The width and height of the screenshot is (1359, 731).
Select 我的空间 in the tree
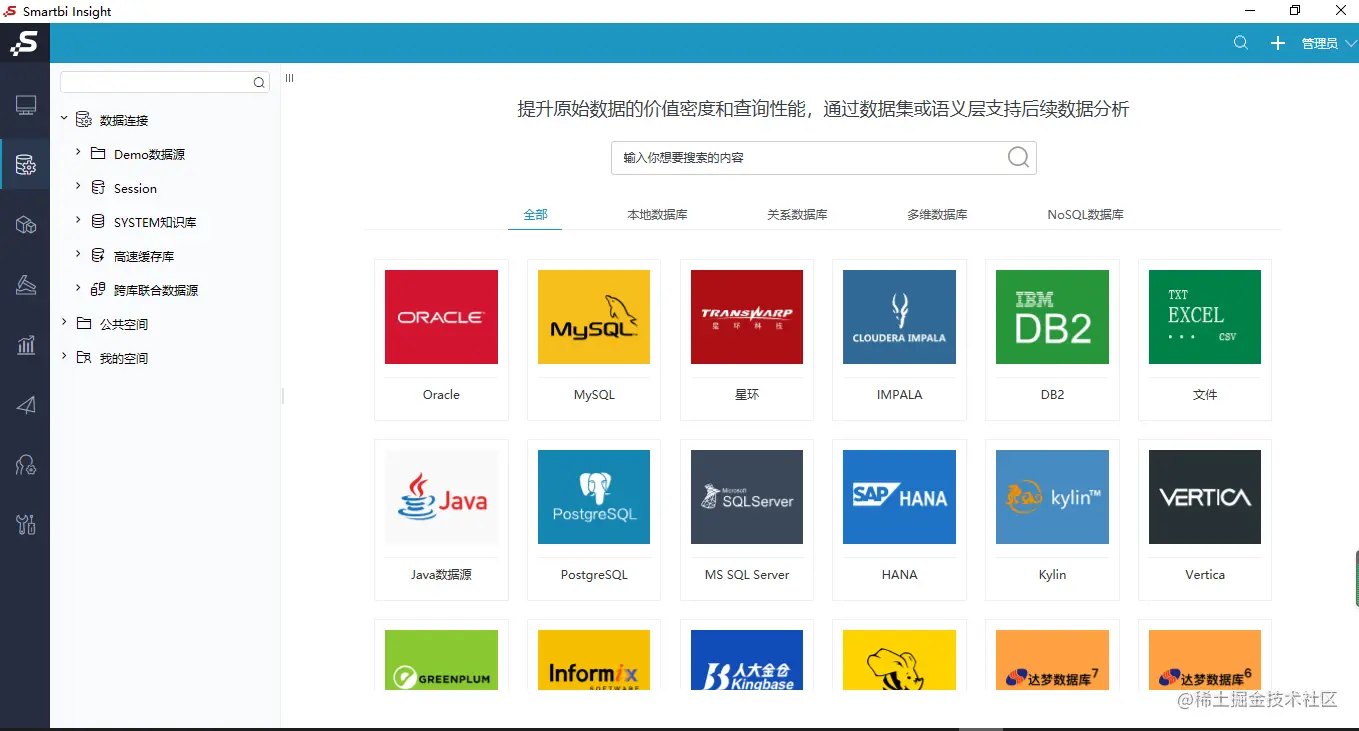click(x=124, y=358)
